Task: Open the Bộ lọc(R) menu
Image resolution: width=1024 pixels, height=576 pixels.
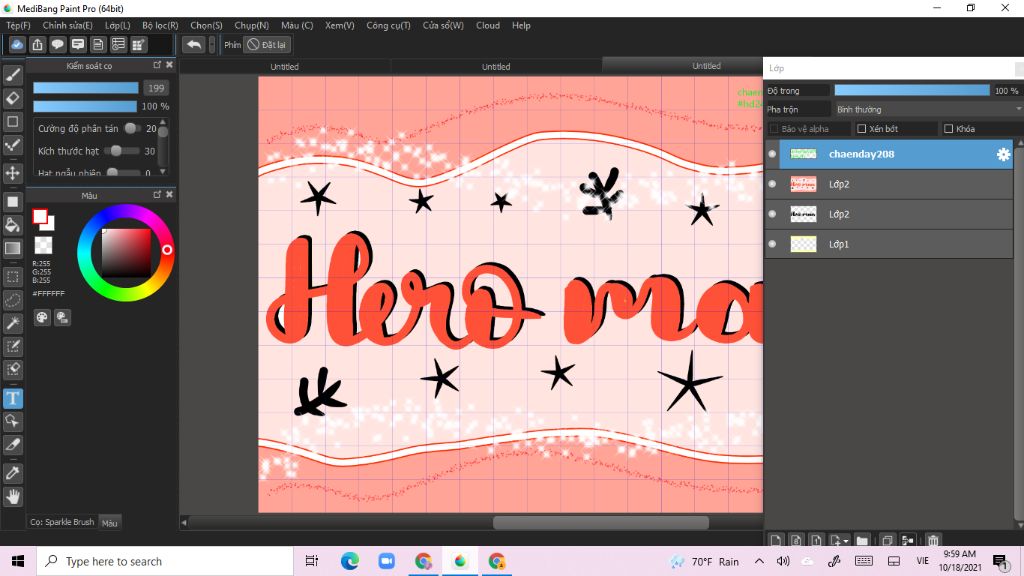Action: pos(160,25)
